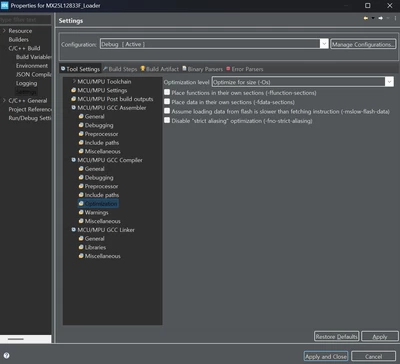Click the icon beside Assembler Debugging
The width and height of the screenshot is (400, 364).
pyautogui.click(x=81, y=125)
